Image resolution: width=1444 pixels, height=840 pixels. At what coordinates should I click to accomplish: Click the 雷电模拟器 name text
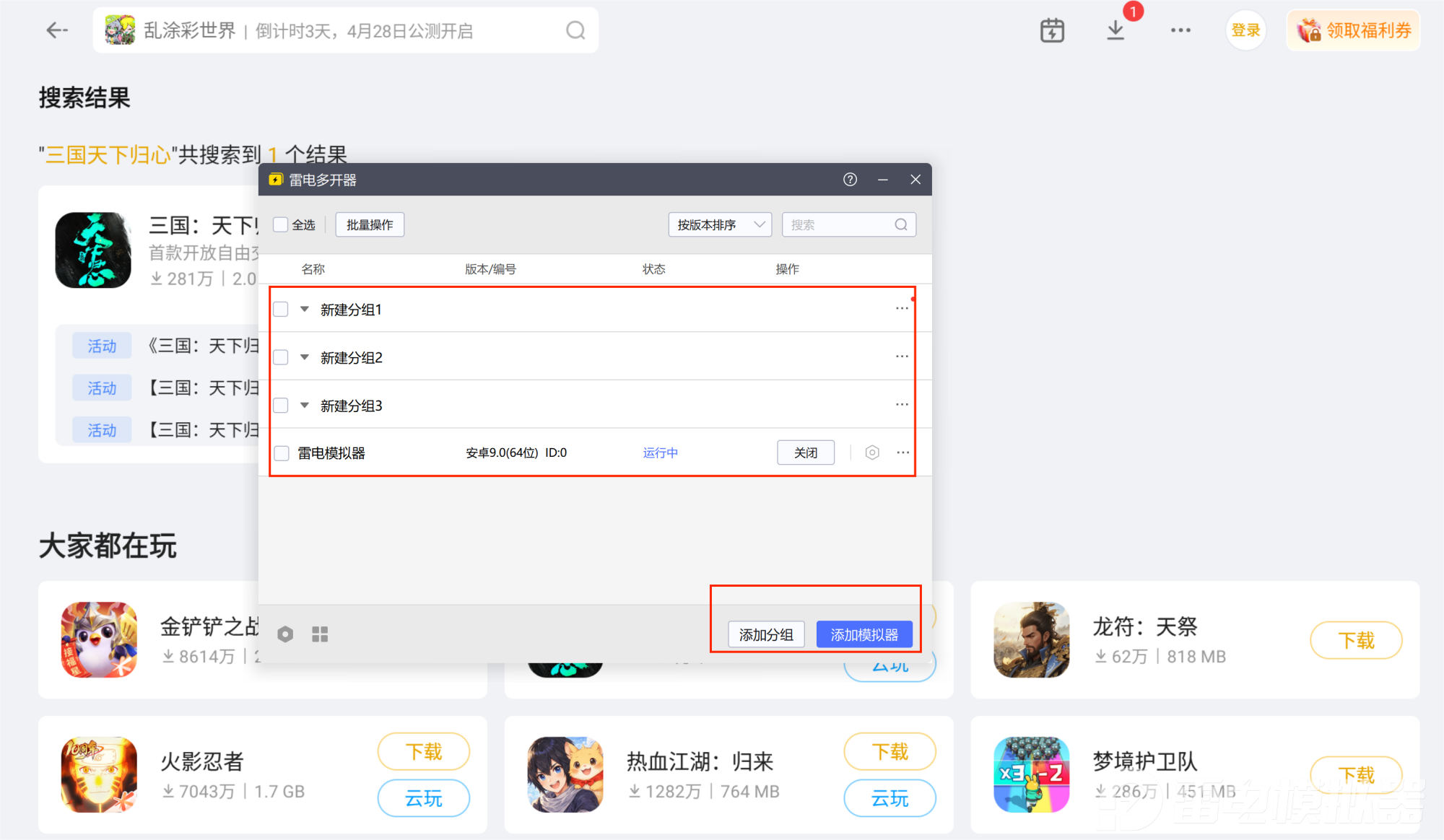331,453
